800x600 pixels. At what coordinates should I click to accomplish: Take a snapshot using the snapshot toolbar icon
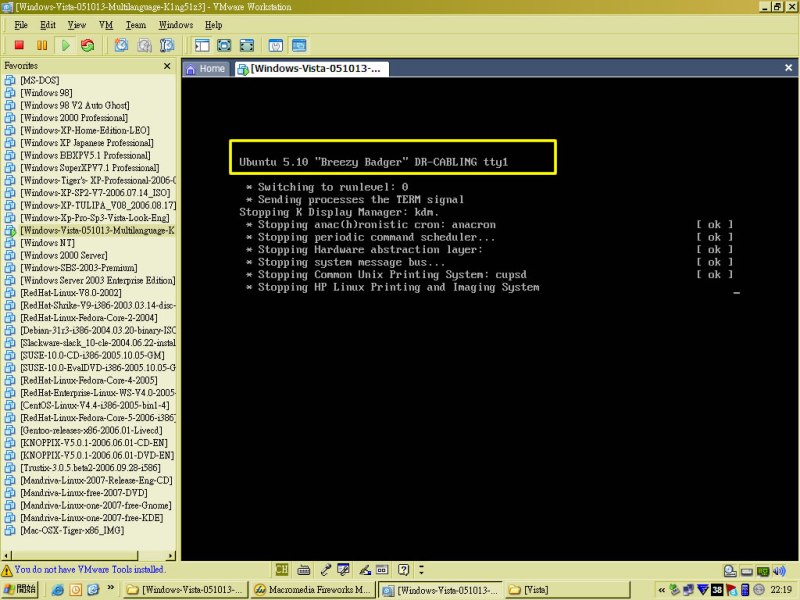click(x=121, y=45)
